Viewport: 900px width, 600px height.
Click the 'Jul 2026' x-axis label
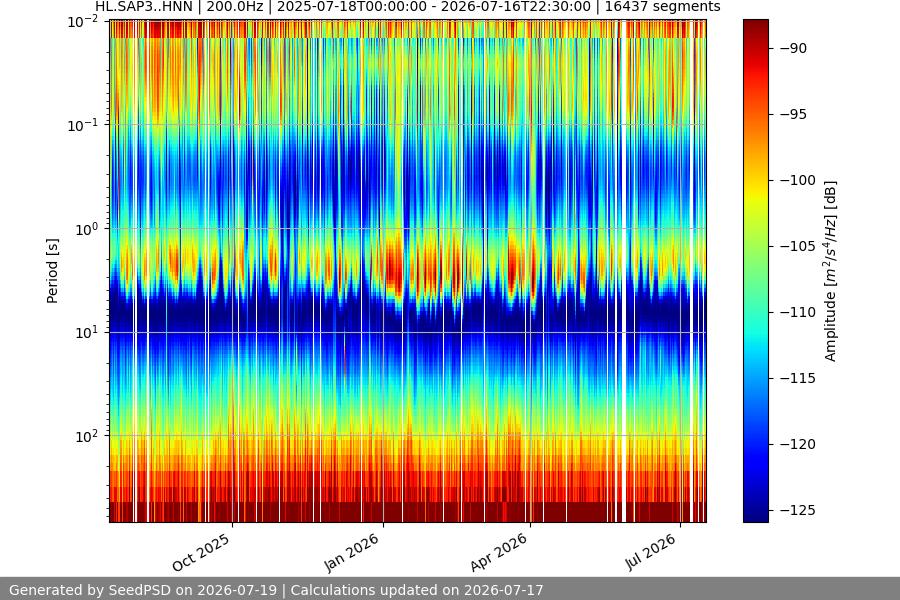tap(651, 552)
